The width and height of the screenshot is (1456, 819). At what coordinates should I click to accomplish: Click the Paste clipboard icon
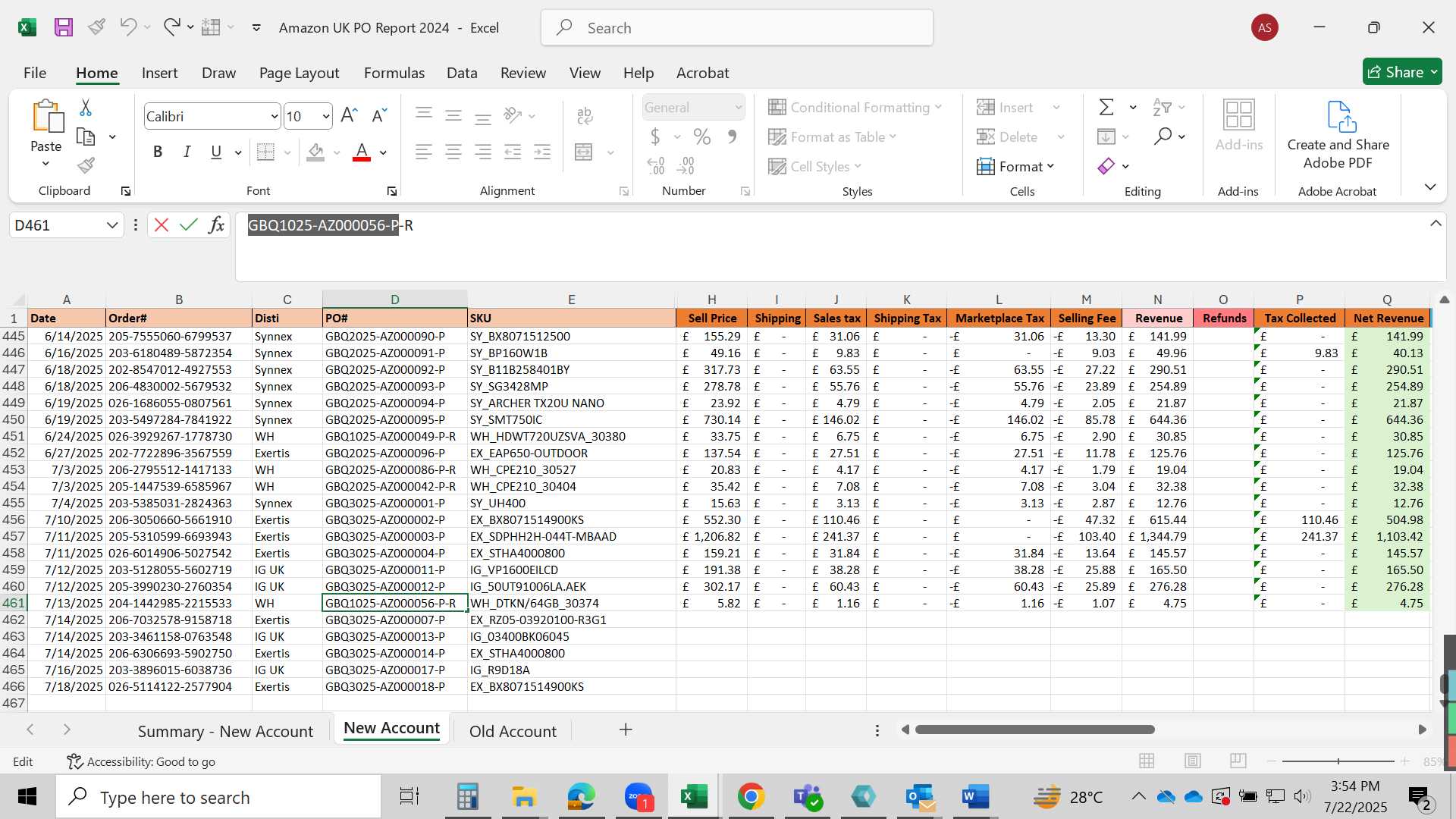(47, 117)
